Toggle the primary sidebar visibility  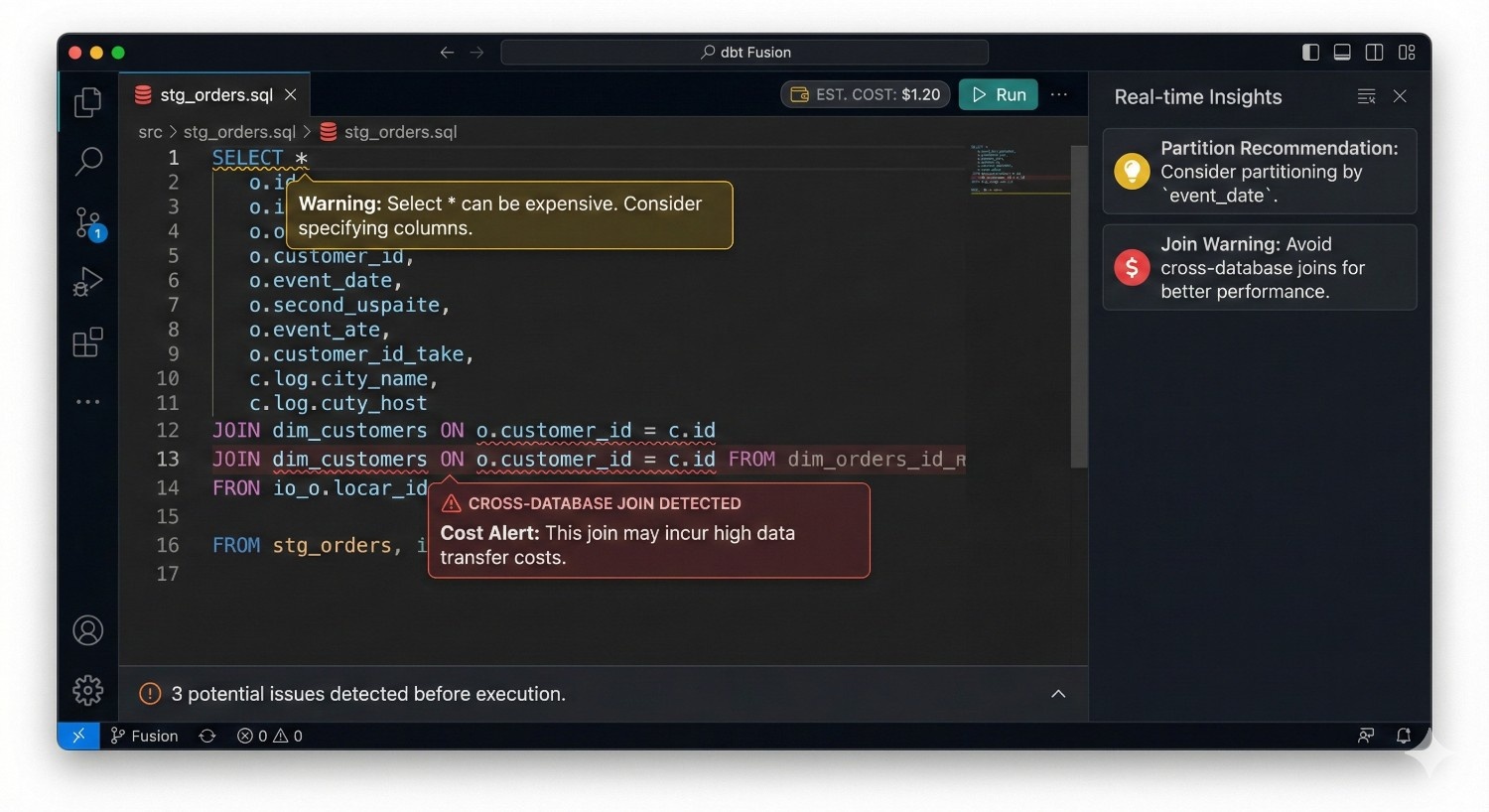coord(1309,52)
